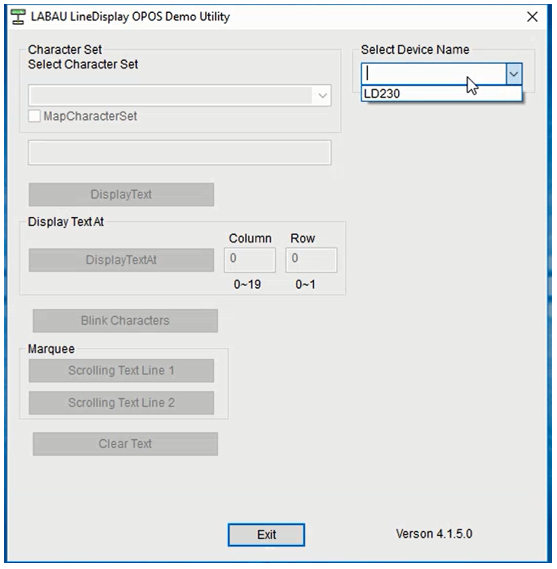
Task: Click the DisplayTextAt button
Action: tap(121, 260)
